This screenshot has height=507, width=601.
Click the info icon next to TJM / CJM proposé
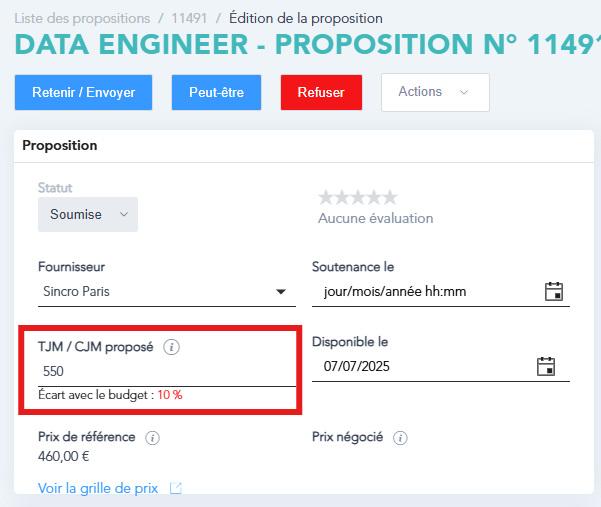[171, 348]
